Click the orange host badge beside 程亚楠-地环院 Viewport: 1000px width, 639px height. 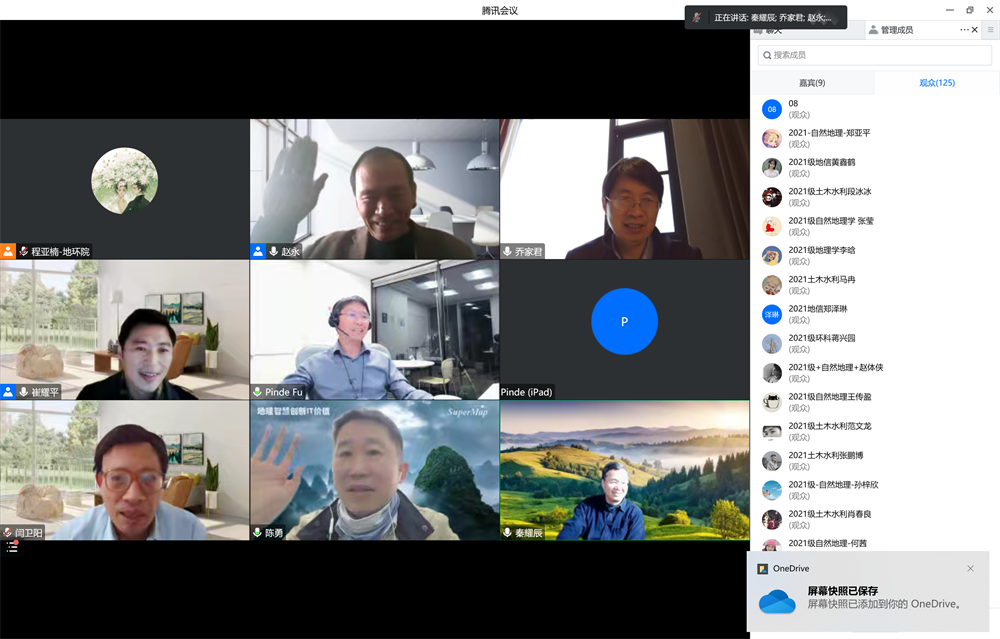8,252
